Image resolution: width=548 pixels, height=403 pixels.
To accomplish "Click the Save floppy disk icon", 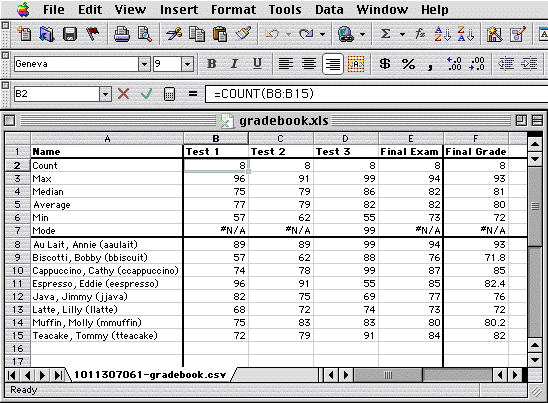I will (x=70, y=34).
